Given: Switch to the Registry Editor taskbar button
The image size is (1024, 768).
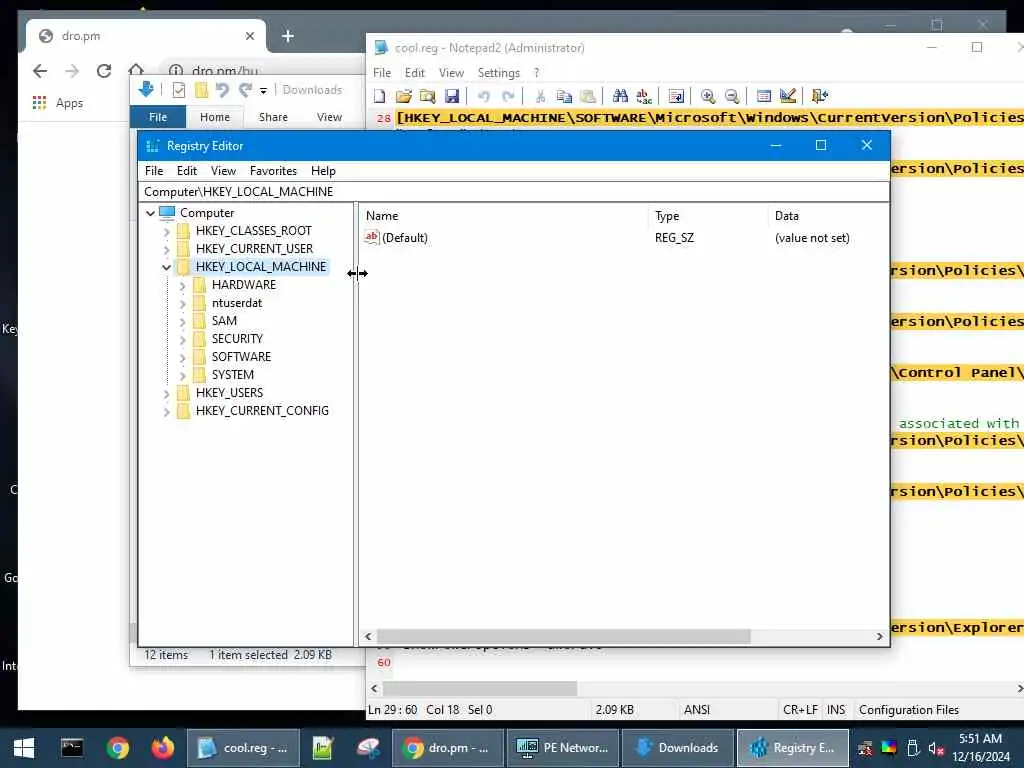Looking at the screenshot, I should (792, 748).
